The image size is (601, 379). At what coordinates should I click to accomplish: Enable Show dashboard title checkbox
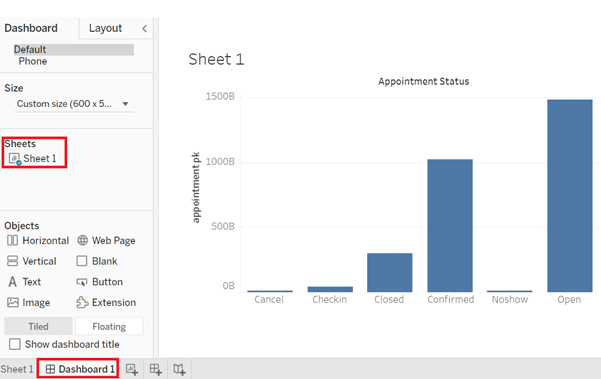coord(15,344)
